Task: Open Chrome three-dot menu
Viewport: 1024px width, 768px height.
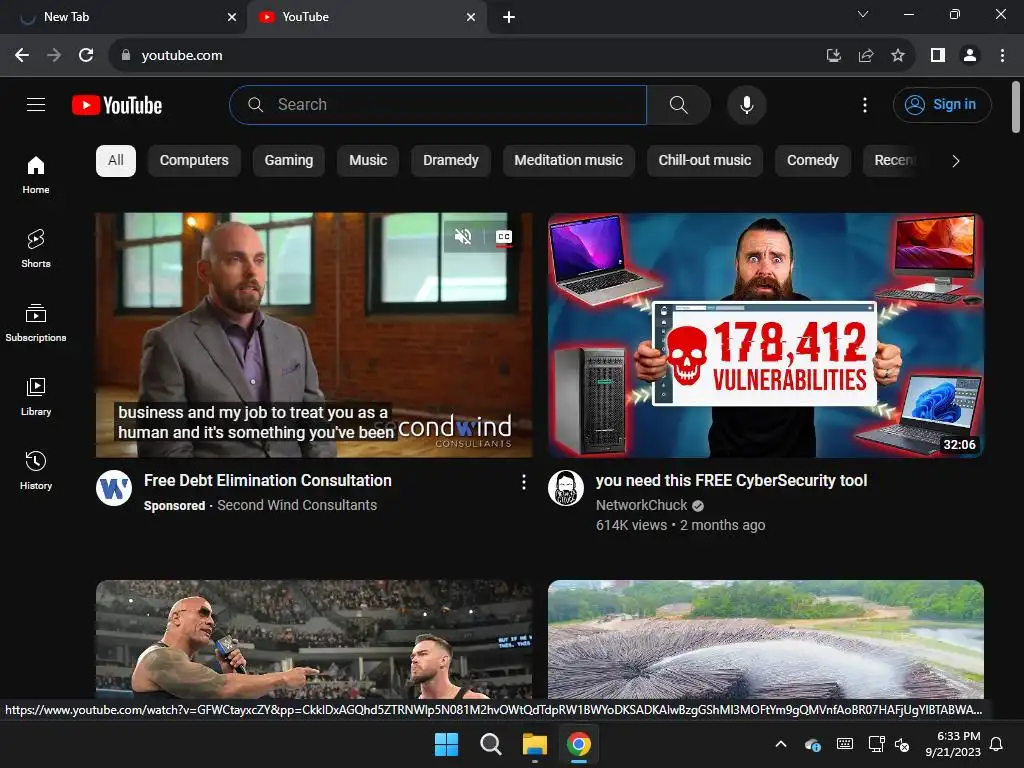Action: 1002,56
